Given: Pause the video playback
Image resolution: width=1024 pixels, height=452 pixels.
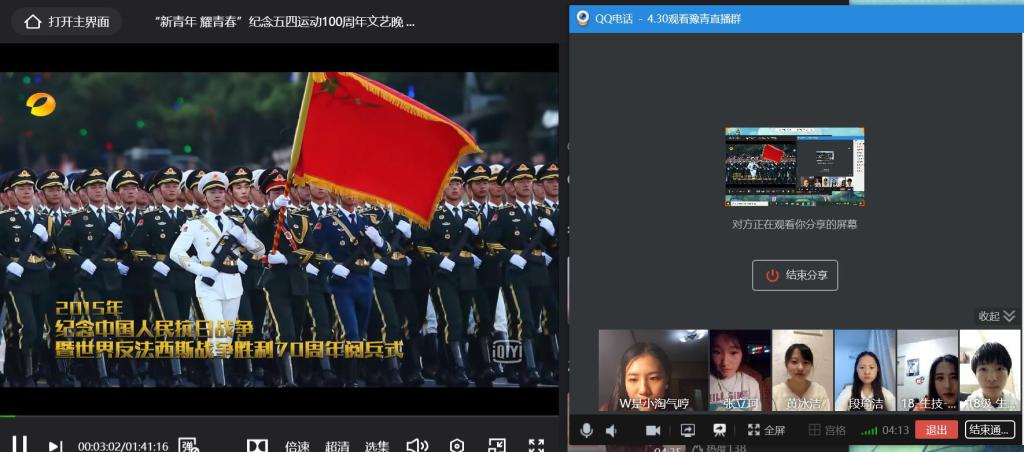Looking at the screenshot, I should click(x=19, y=445).
